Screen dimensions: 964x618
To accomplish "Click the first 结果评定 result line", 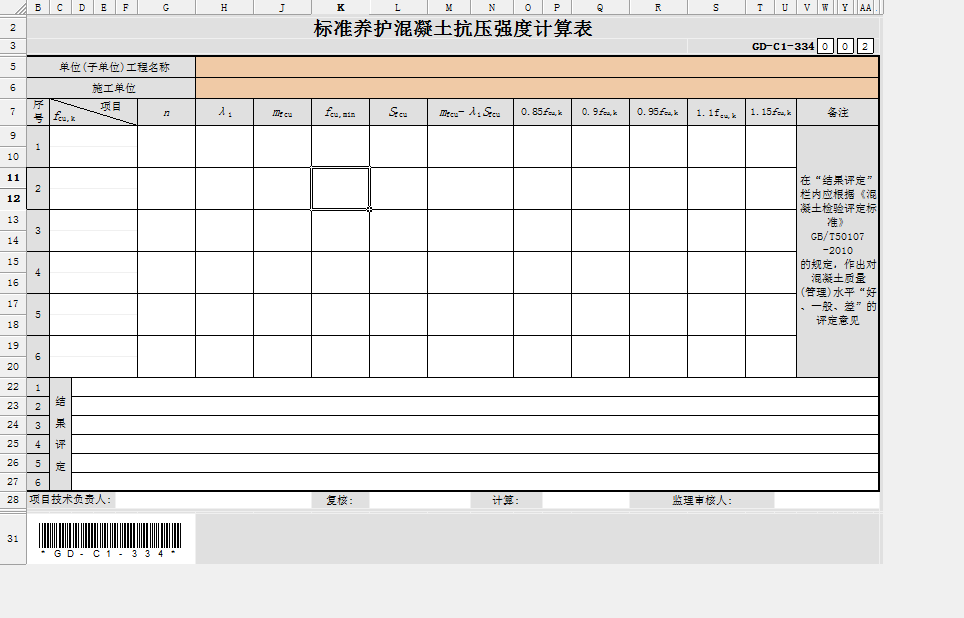I will tap(475, 387).
